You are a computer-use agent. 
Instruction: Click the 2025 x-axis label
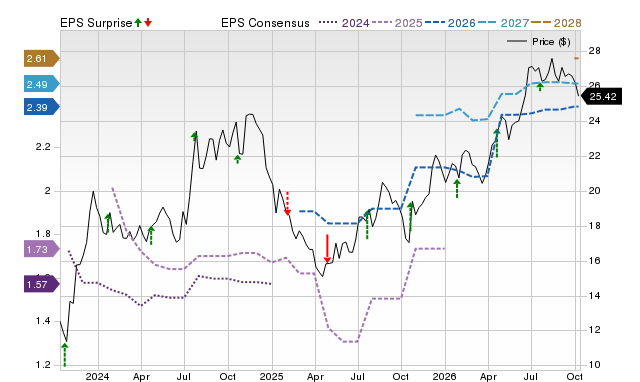click(271, 376)
